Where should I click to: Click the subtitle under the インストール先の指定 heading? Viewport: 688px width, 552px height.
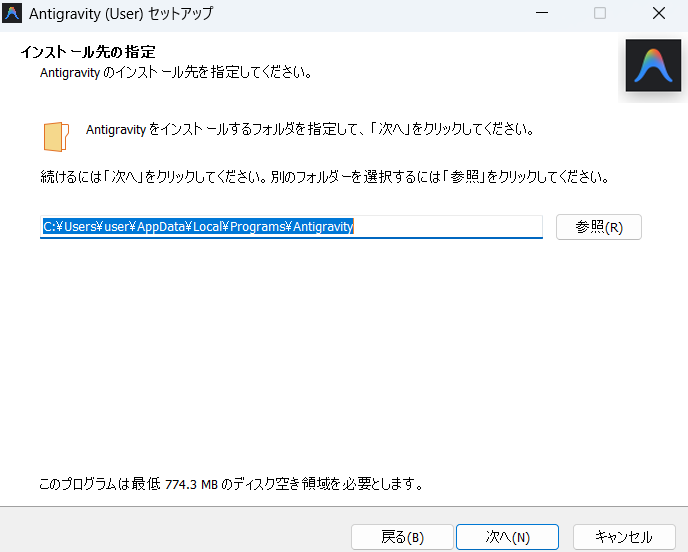tap(175, 73)
